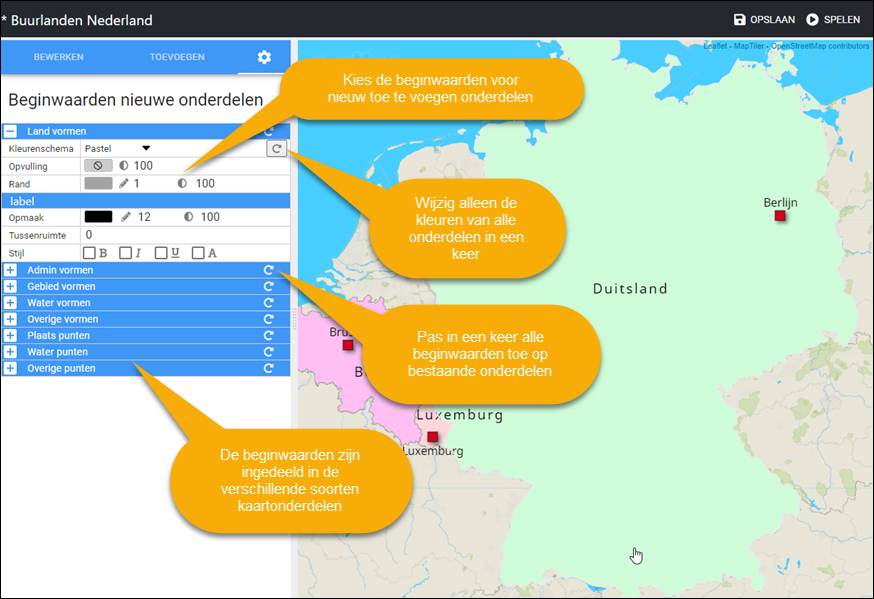This screenshot has width=874, height=599.
Task: Click the Kleurenschema refresh colors button
Action: (276, 148)
